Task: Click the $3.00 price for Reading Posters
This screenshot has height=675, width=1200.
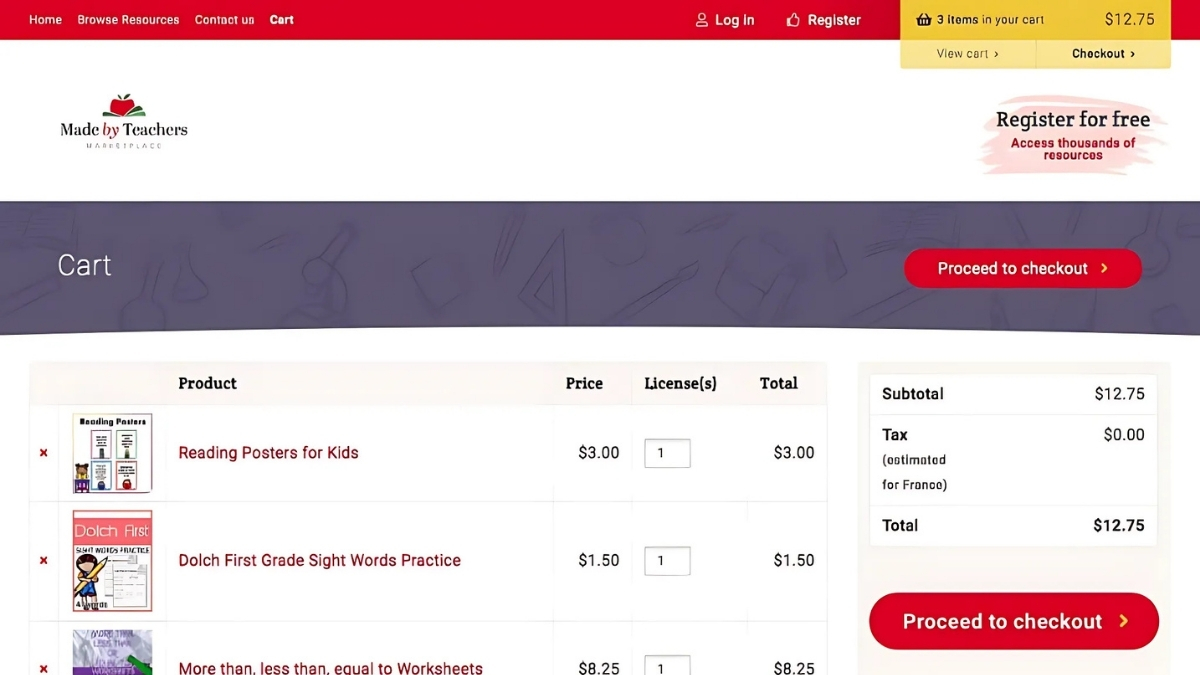Action: click(x=598, y=453)
